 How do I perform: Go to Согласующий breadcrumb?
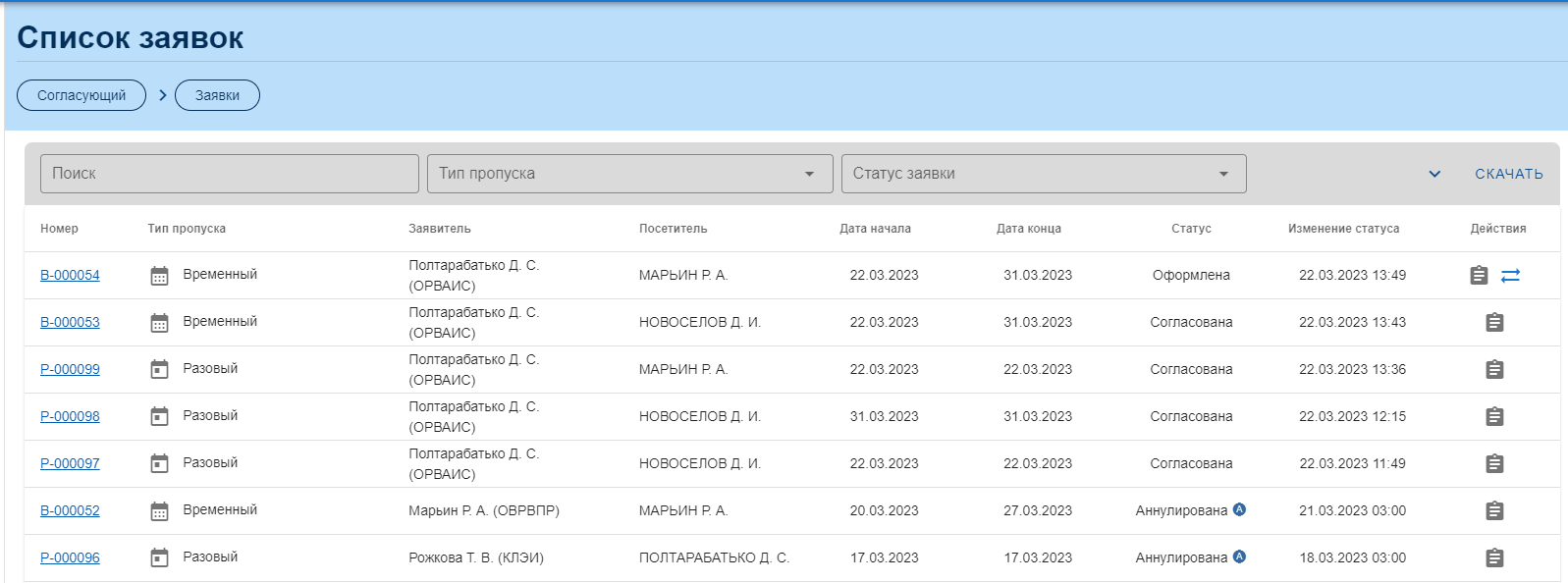81,95
